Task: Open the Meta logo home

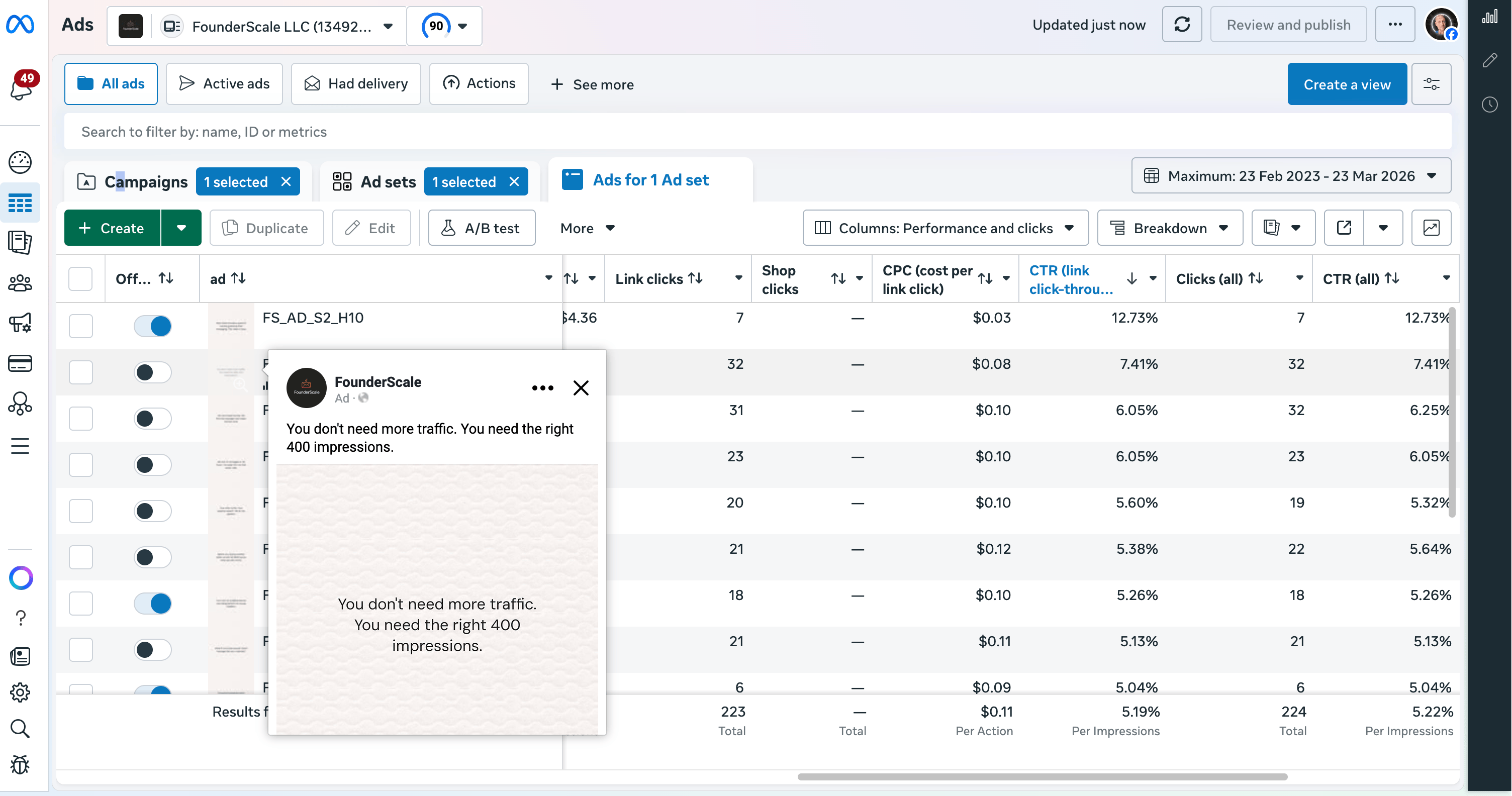Action: tap(20, 25)
